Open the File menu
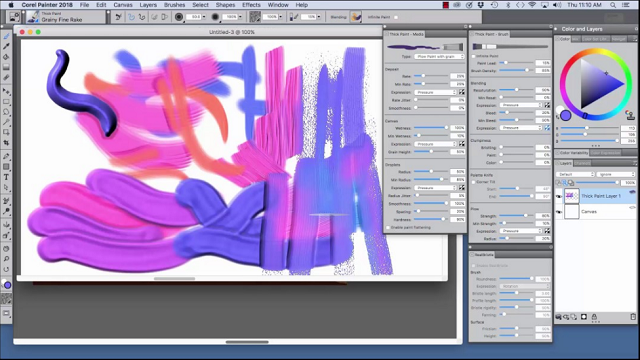 click(84, 5)
